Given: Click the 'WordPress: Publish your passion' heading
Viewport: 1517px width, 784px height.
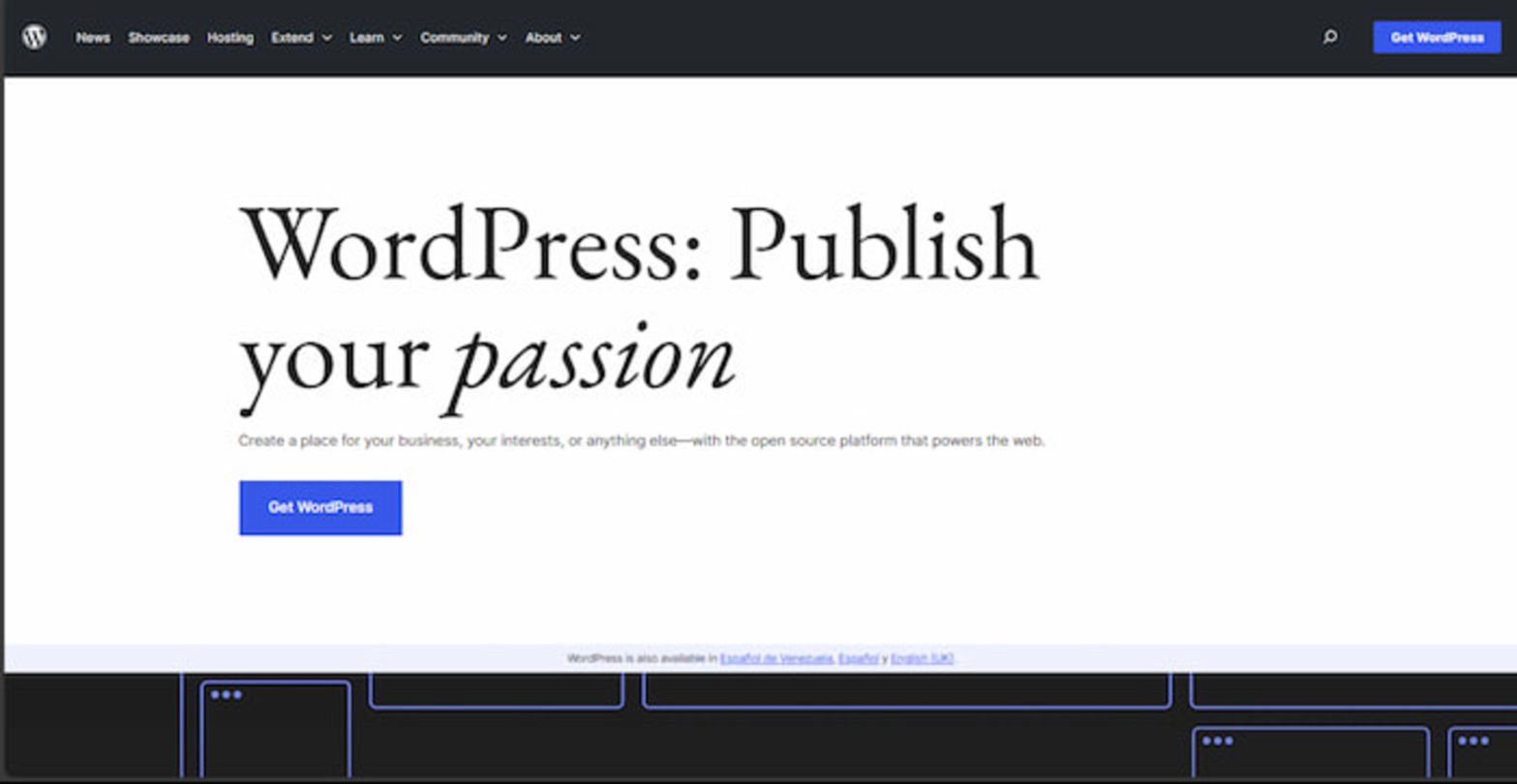Looking at the screenshot, I should pyautogui.click(x=639, y=310).
